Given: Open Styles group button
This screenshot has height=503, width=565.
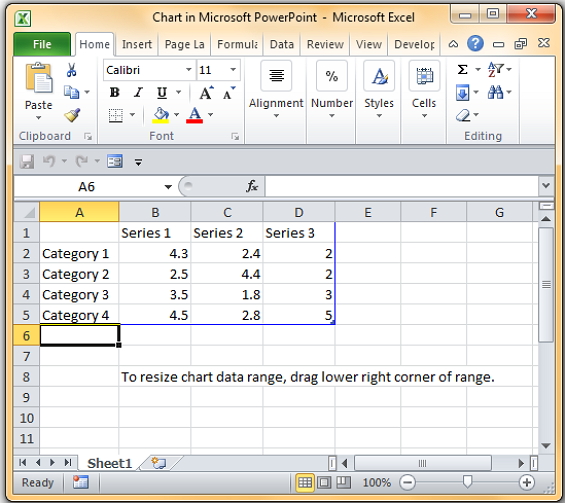Looking at the screenshot, I should point(379,90).
